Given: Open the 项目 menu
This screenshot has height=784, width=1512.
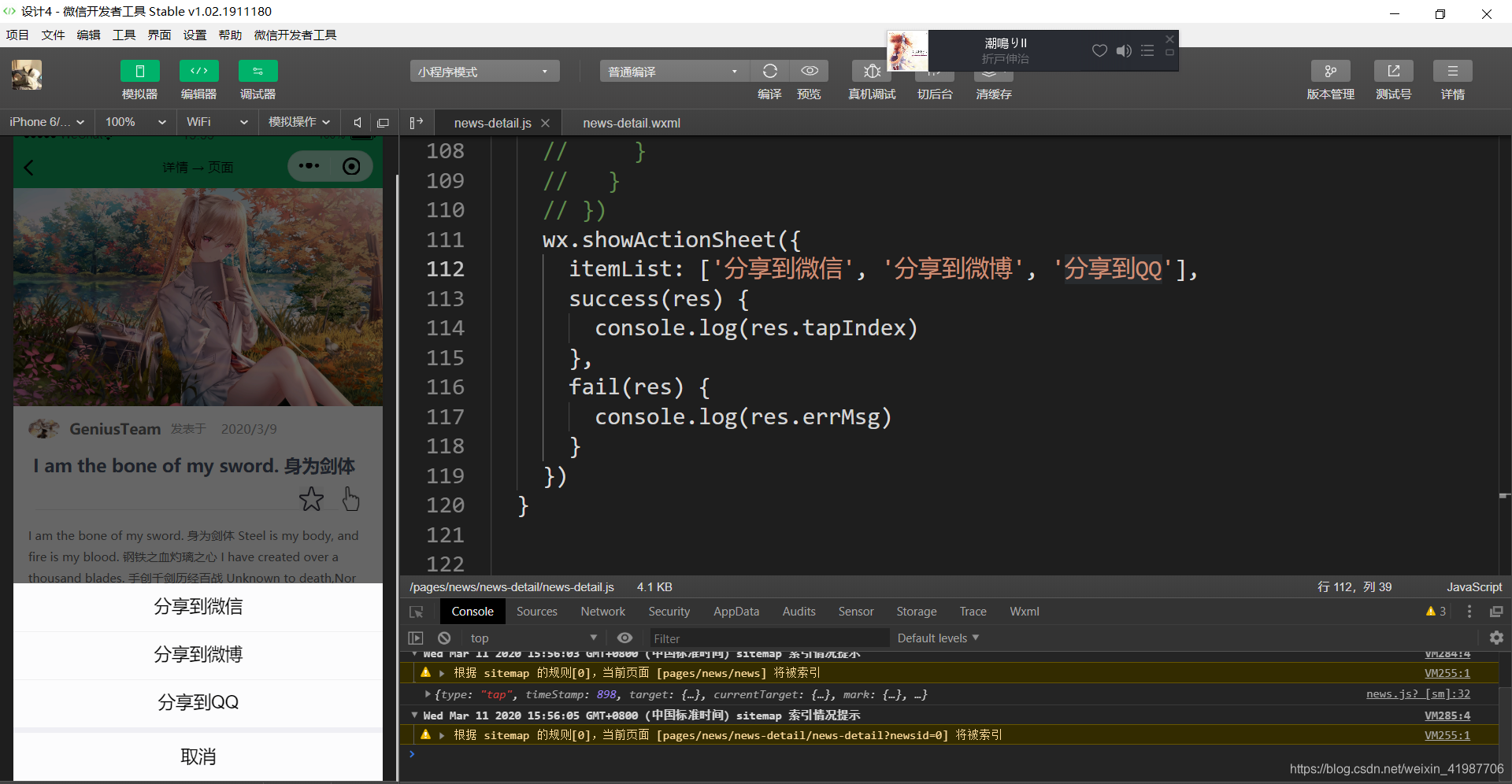Looking at the screenshot, I should pyautogui.click(x=17, y=35).
